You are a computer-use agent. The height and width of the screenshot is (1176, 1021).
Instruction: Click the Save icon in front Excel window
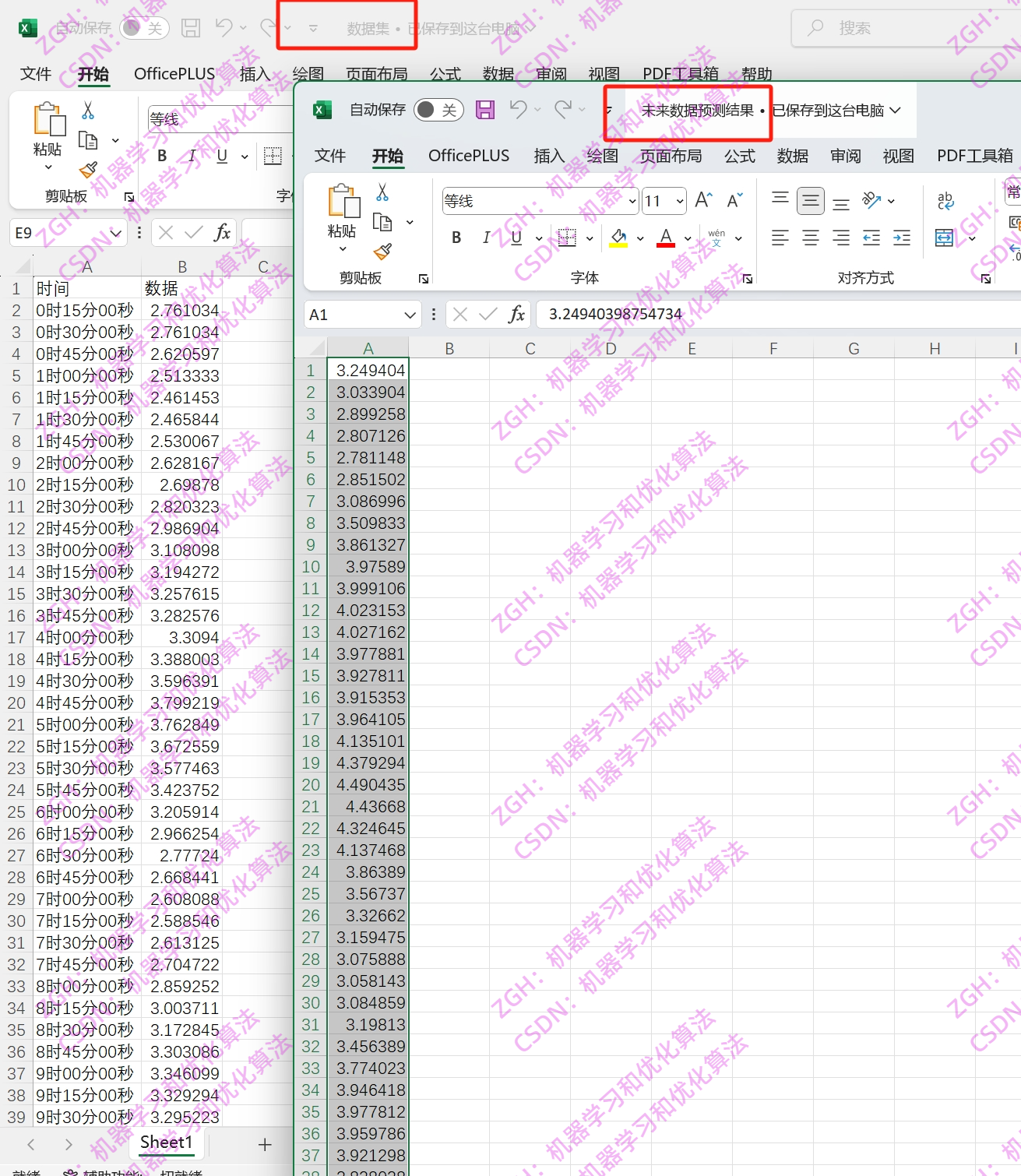(485, 110)
